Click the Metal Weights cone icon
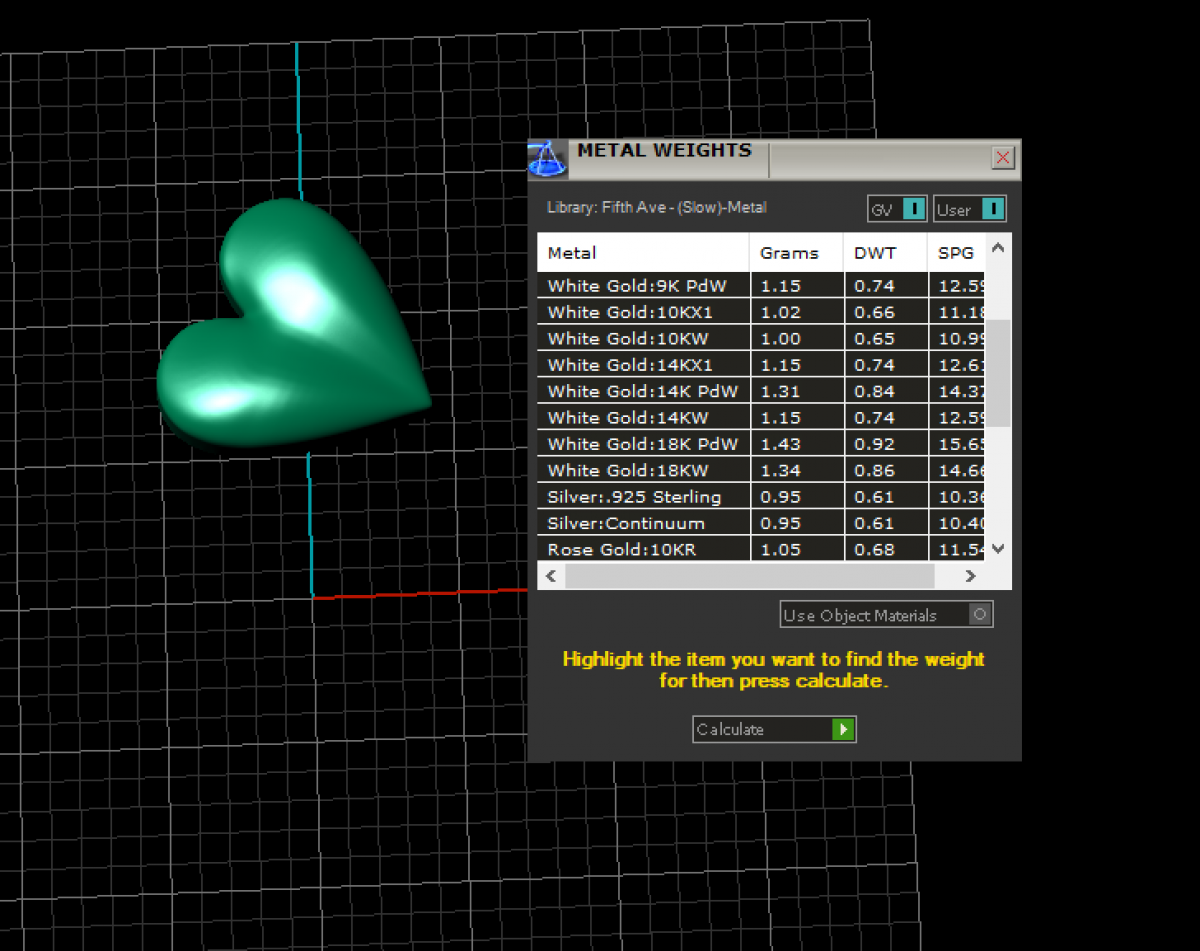Screen dimensions: 1200x951 click(x=546, y=159)
